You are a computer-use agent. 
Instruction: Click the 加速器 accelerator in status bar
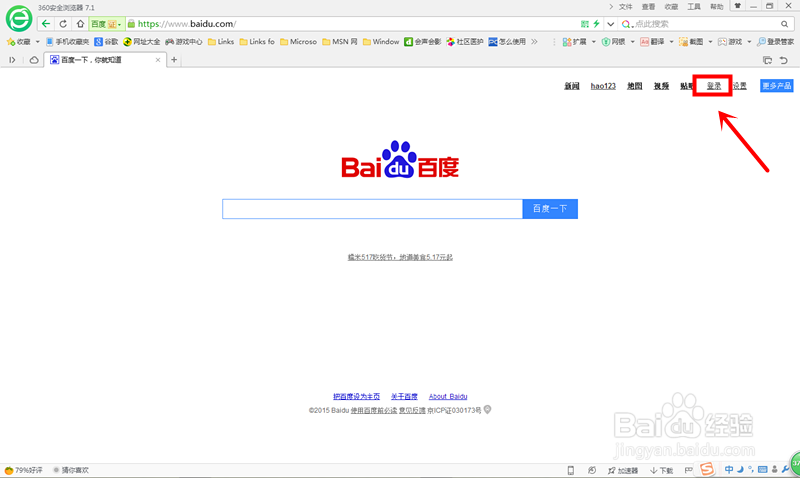623,470
